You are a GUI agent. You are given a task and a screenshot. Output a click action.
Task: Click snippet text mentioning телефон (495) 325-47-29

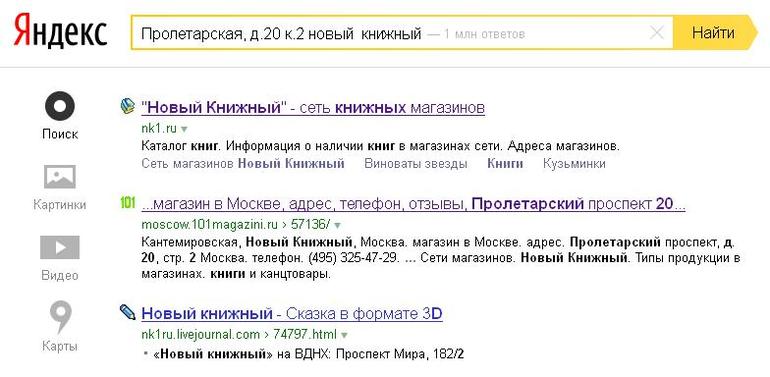click(x=440, y=258)
